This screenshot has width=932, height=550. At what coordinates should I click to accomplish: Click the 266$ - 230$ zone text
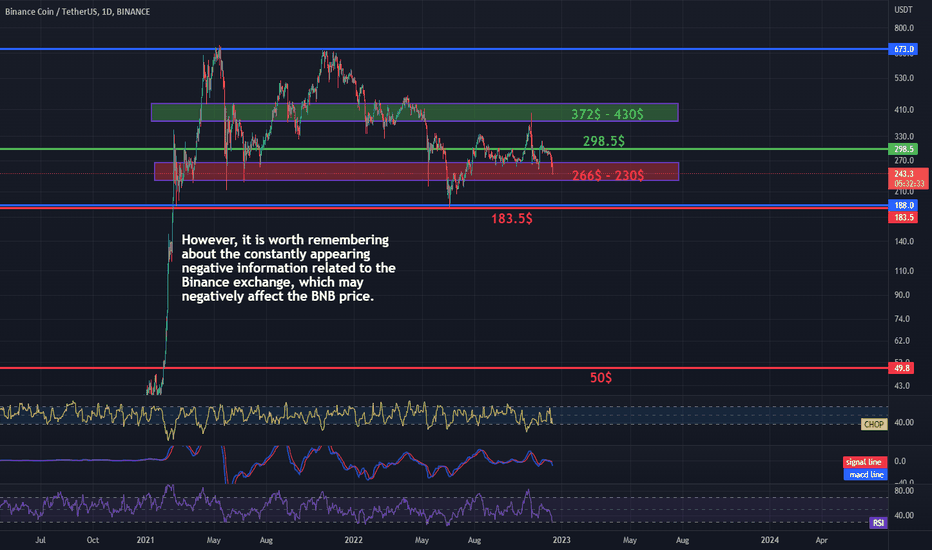(607, 175)
